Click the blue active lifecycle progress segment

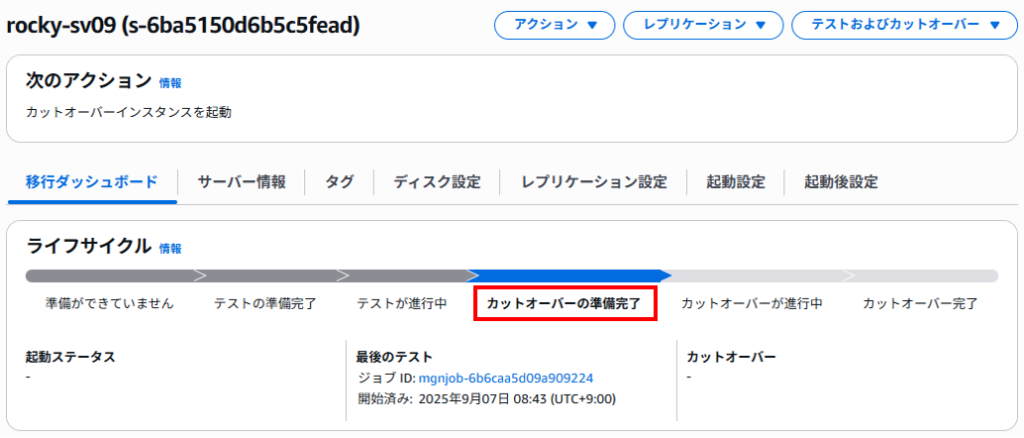(x=569, y=276)
